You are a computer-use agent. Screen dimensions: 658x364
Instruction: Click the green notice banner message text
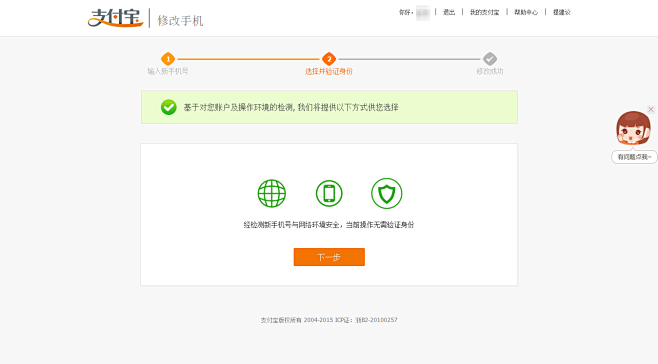coord(291,107)
